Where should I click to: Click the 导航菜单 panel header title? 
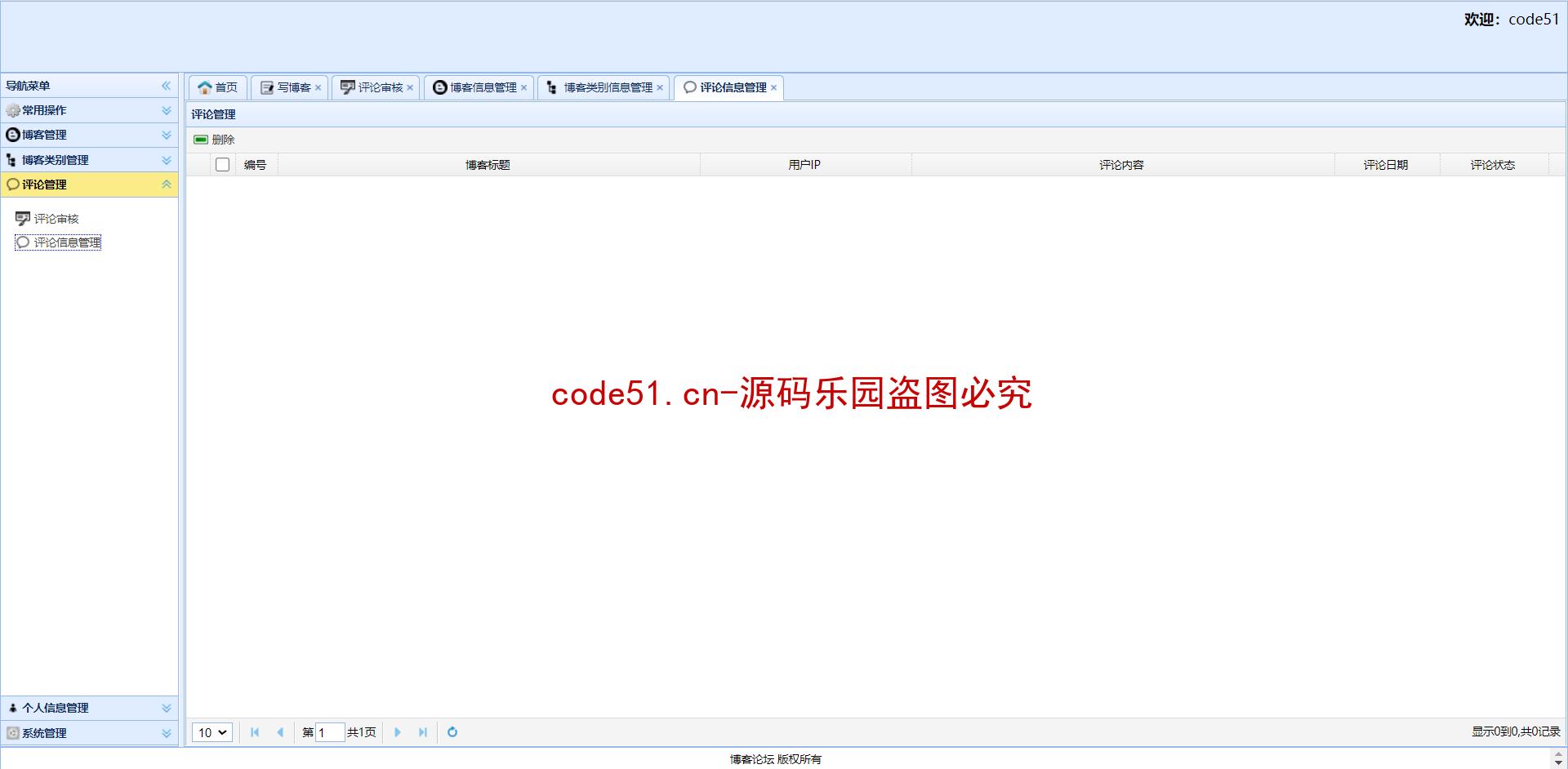click(x=28, y=86)
